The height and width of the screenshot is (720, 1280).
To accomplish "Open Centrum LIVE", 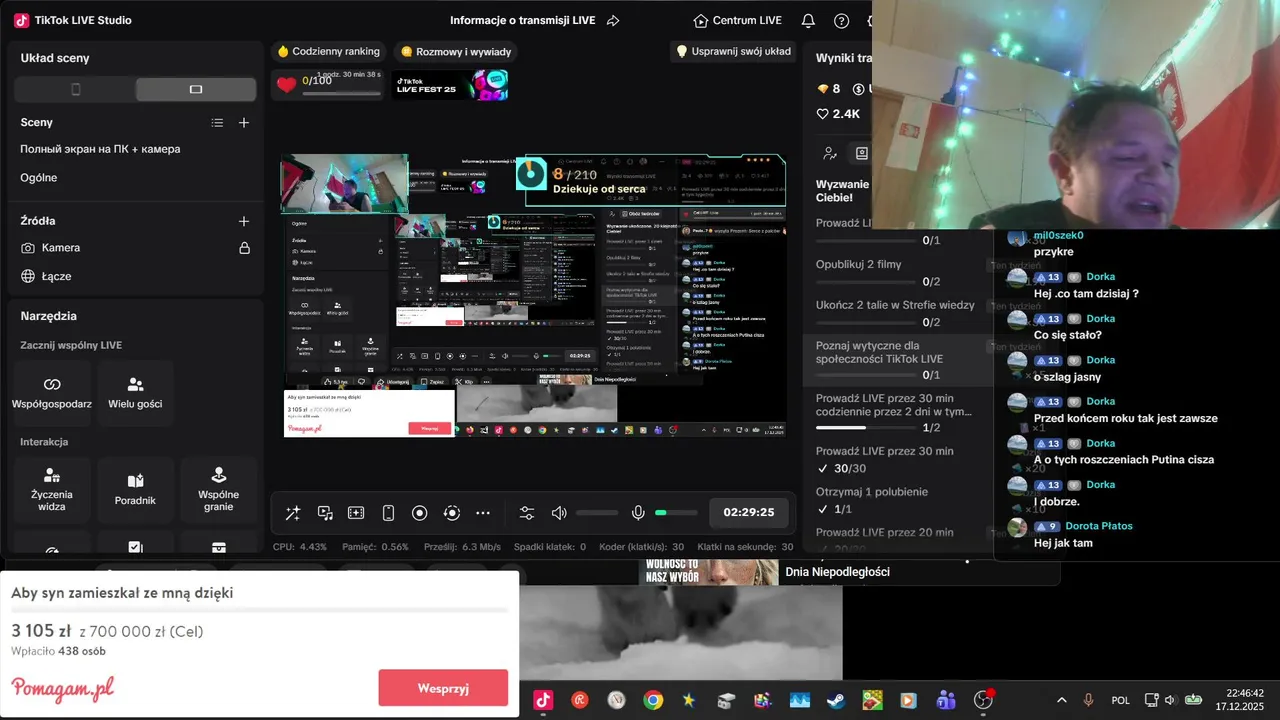I will (x=737, y=20).
